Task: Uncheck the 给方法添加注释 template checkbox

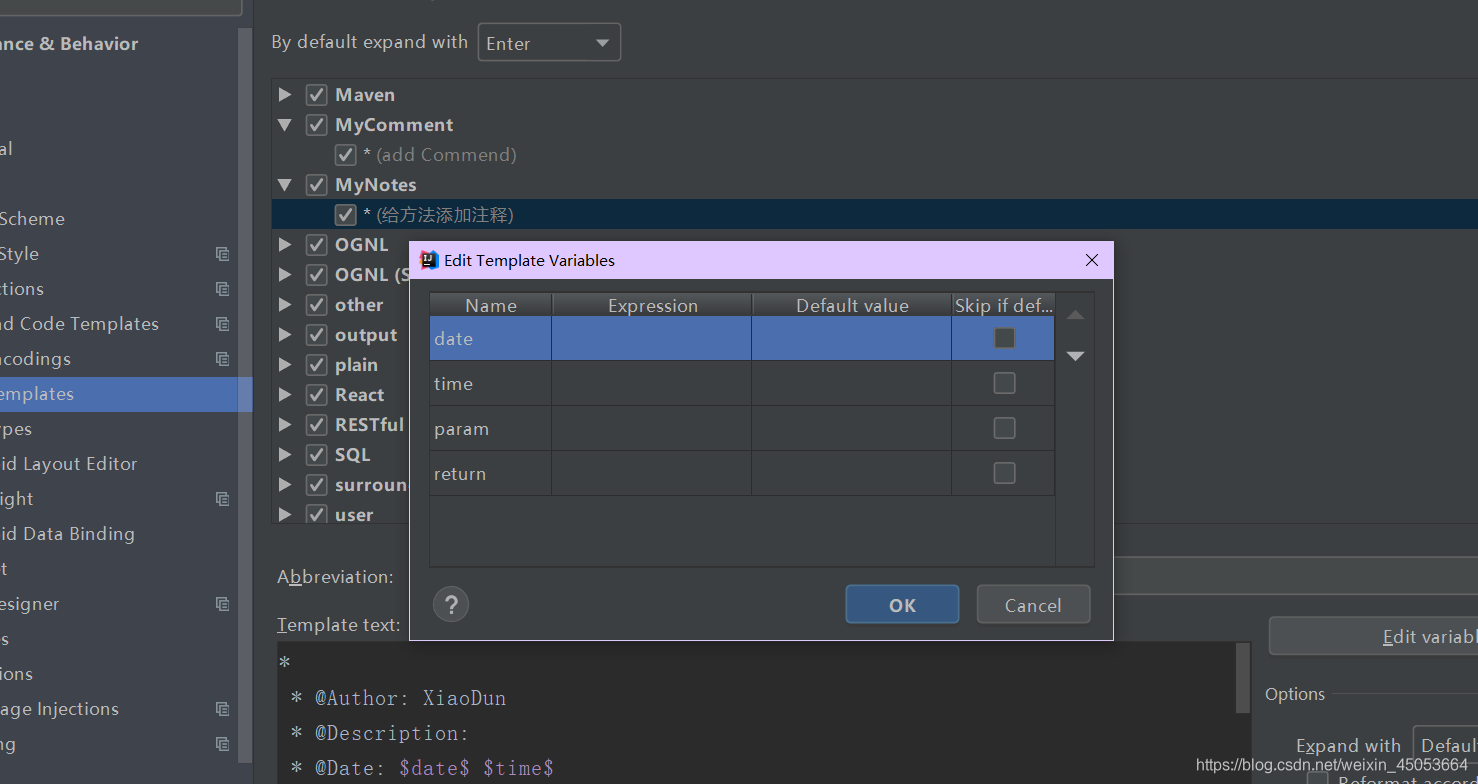Action: tap(345, 215)
